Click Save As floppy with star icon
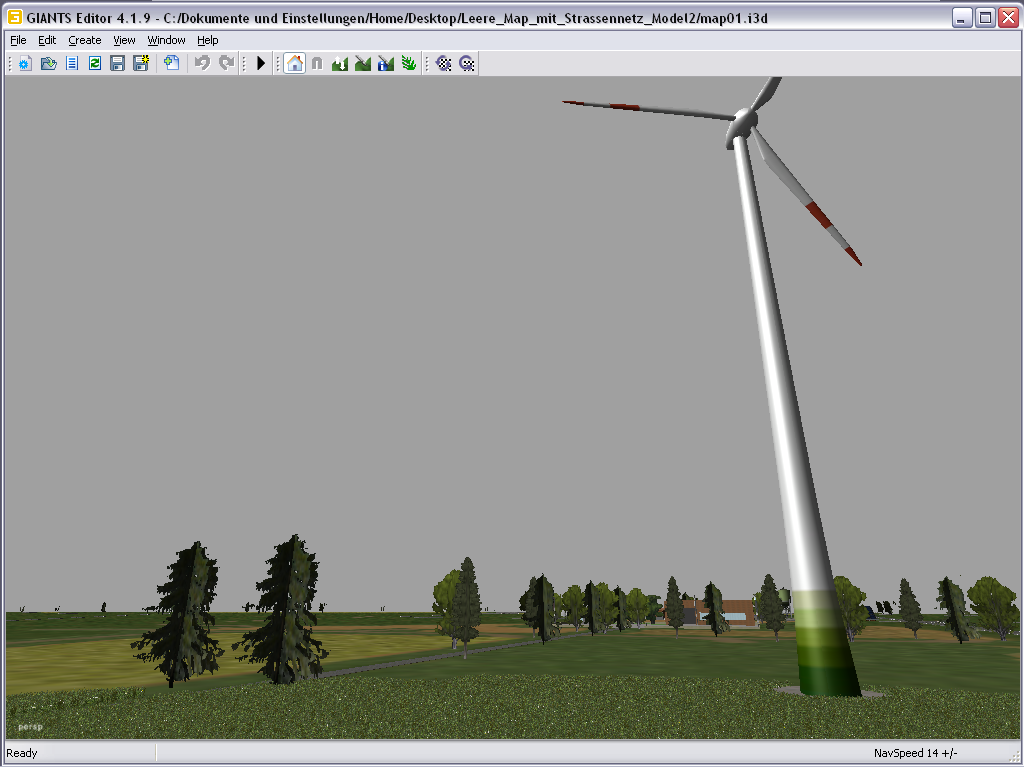The width and height of the screenshot is (1024, 768). click(141, 63)
